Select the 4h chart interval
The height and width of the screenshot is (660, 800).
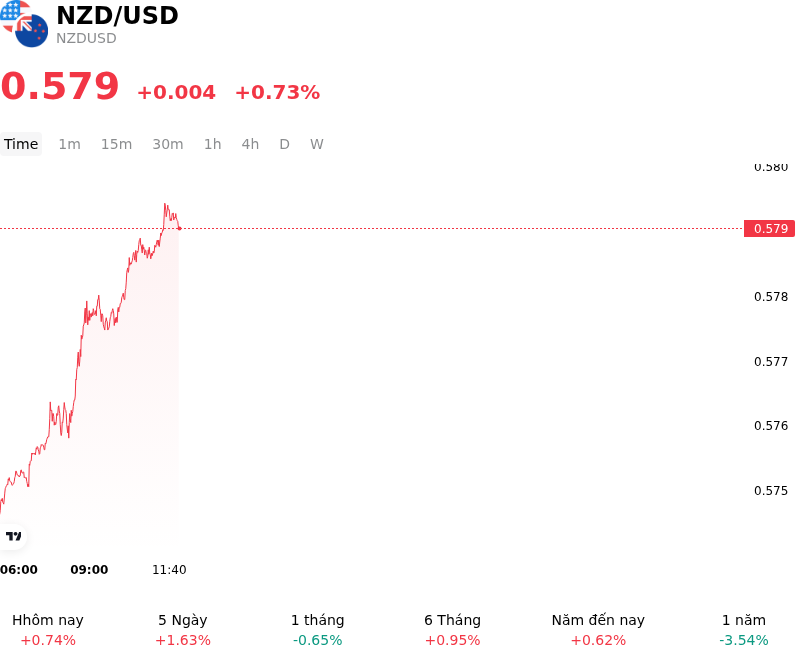[250, 144]
